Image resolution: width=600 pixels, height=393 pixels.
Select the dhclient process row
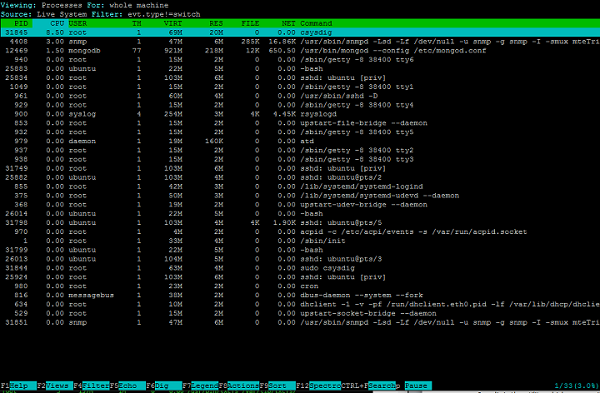point(300,304)
